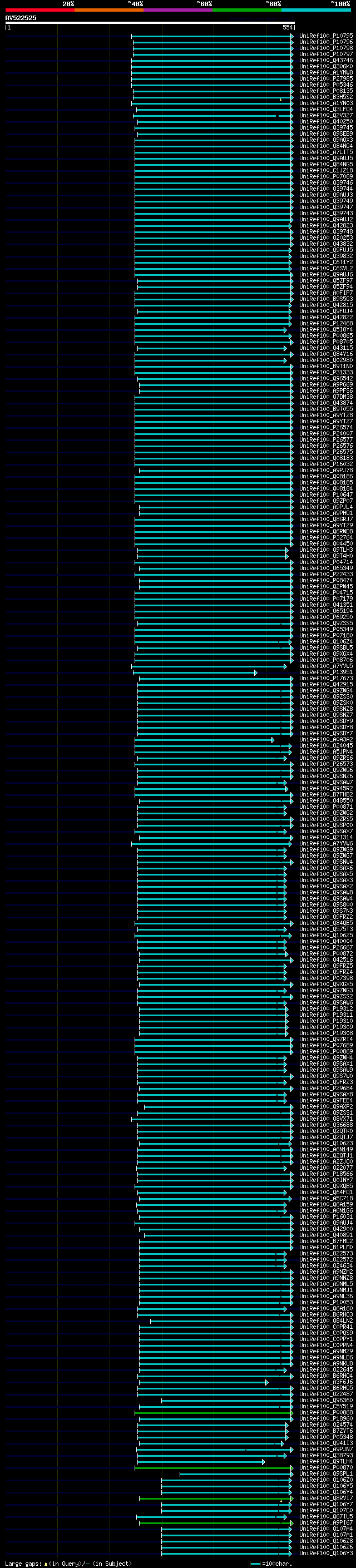Select hit label UniRef100_Q106Y7
Image resolution: width=356 pixels, height=1568 pixels.
coord(325,1504)
